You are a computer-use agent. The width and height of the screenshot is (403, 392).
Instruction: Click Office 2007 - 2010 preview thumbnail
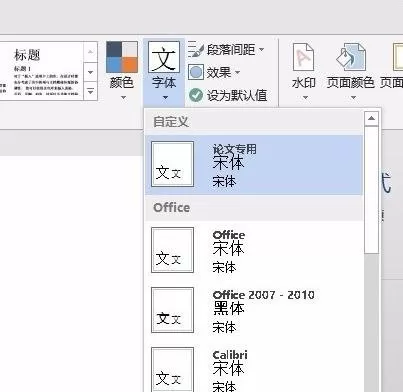point(172,310)
